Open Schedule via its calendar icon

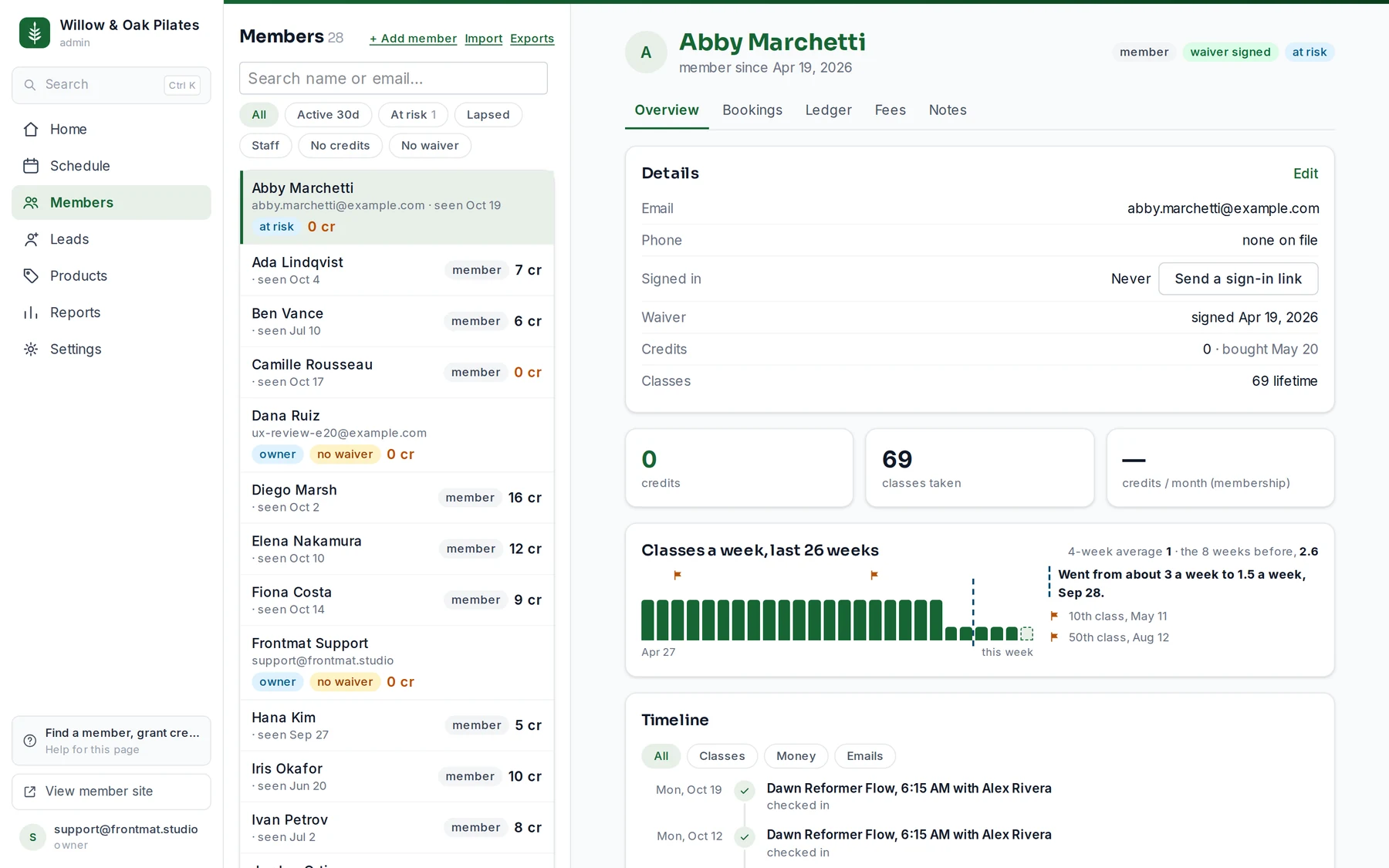(31, 166)
